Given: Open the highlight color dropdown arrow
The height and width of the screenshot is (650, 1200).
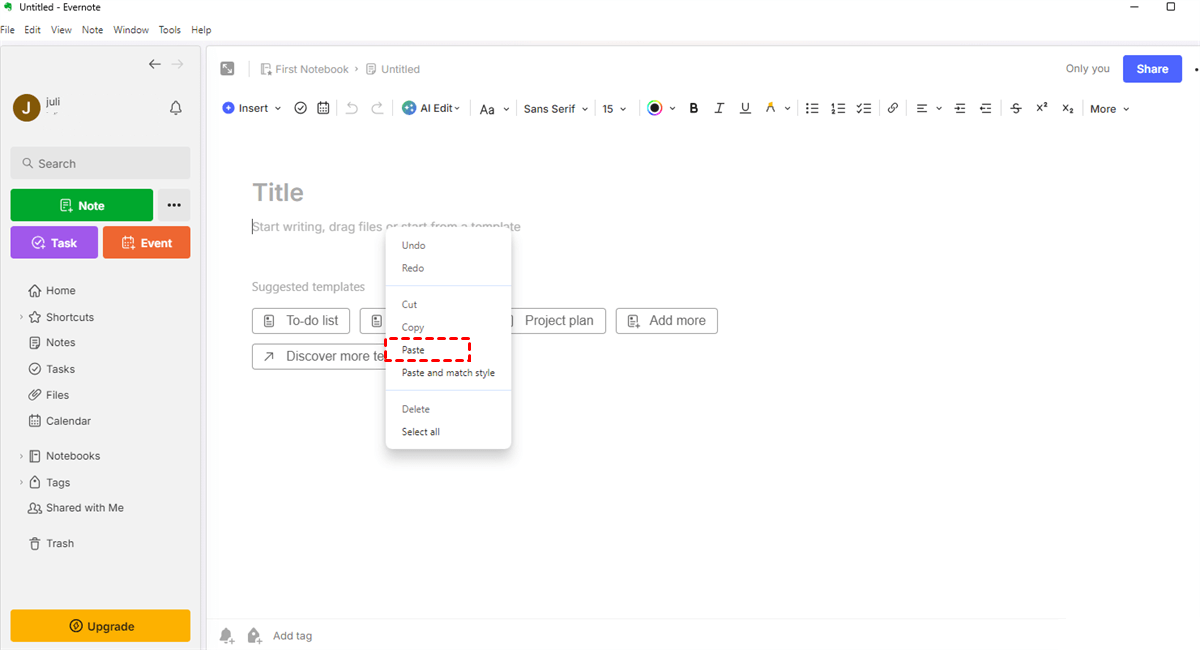Looking at the screenshot, I should coord(787,109).
